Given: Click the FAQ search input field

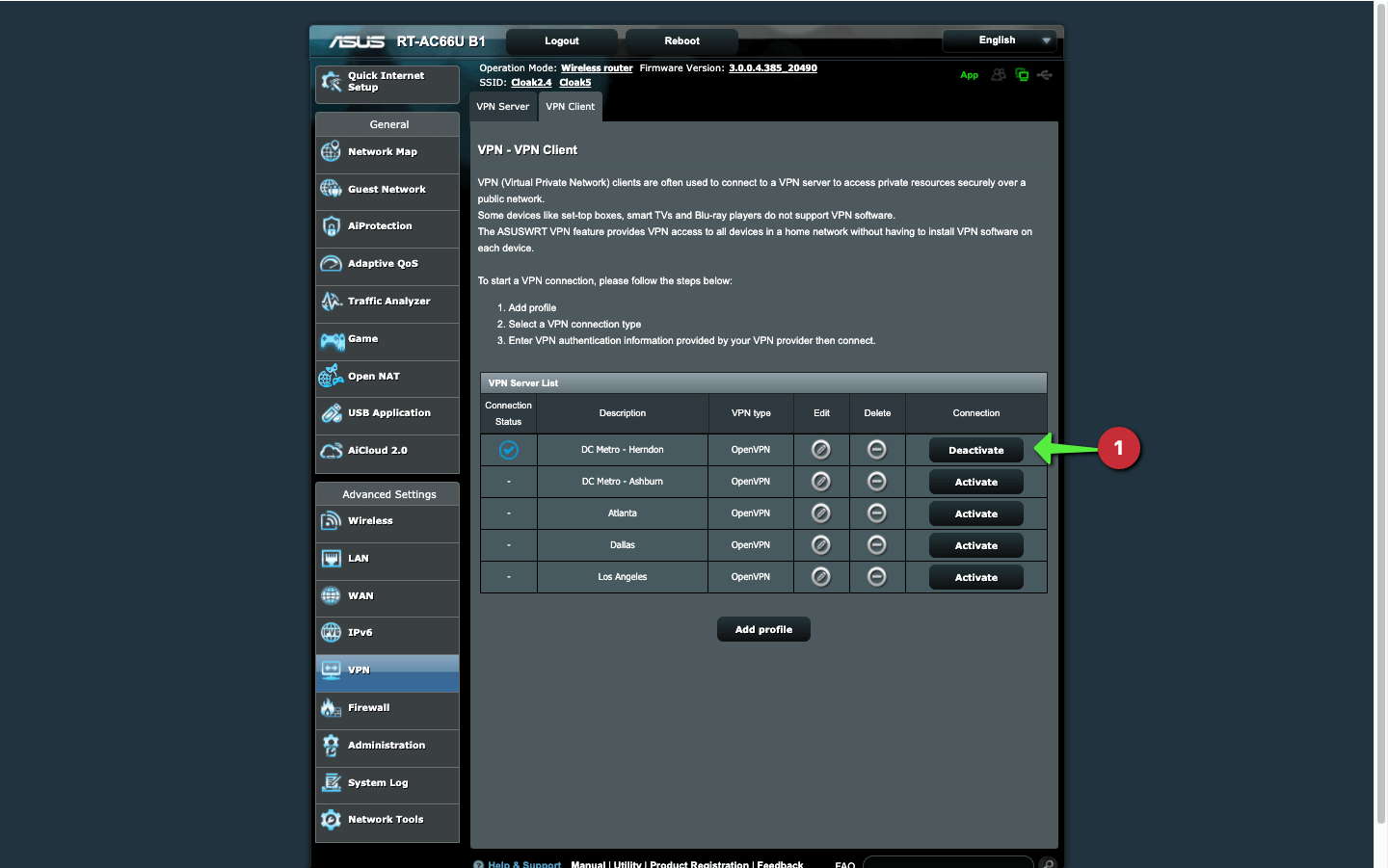Looking at the screenshot, I should click(x=948, y=863).
